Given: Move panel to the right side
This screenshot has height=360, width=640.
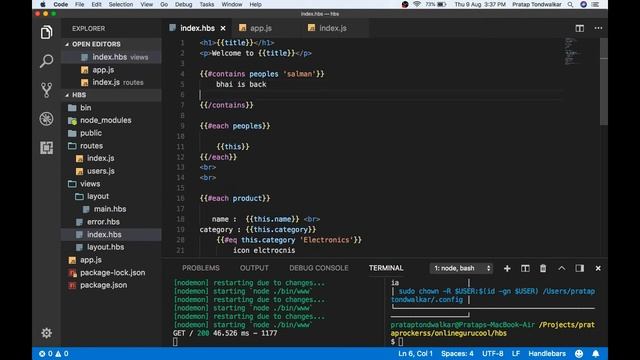Looking at the screenshot, I should tap(580, 268).
